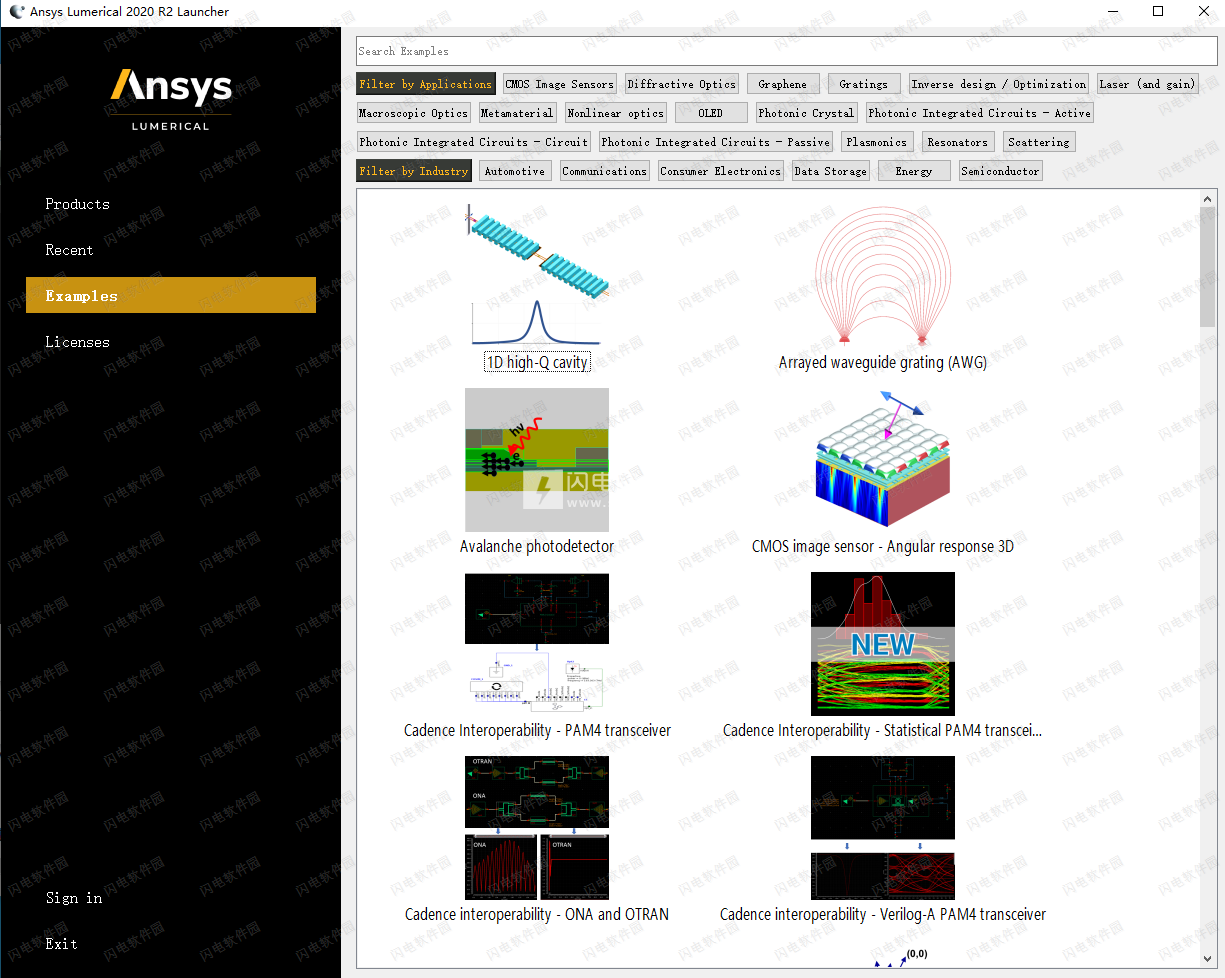1225x978 pixels.
Task: Enable the Consumer Electronics filter
Action: point(721,171)
